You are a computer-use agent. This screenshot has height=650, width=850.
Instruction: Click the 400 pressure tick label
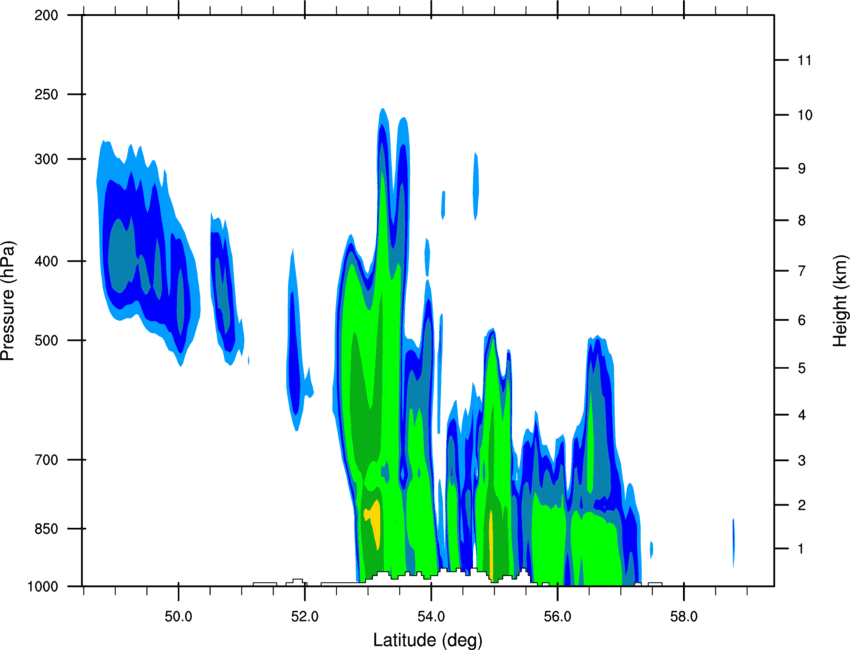pos(46,261)
